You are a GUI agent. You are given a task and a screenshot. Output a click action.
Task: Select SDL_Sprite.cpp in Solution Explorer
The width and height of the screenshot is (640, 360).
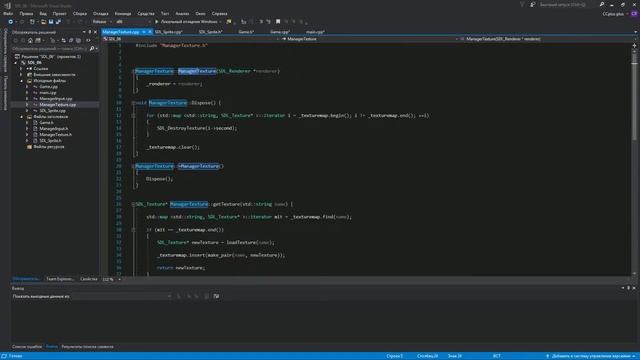click(x=52, y=111)
